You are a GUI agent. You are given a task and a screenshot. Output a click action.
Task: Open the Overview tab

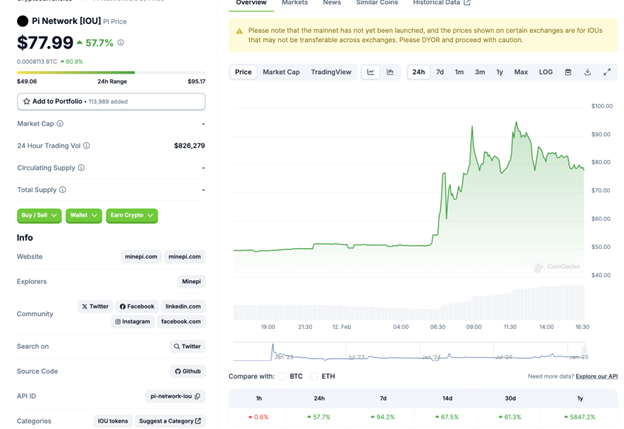[x=251, y=3]
